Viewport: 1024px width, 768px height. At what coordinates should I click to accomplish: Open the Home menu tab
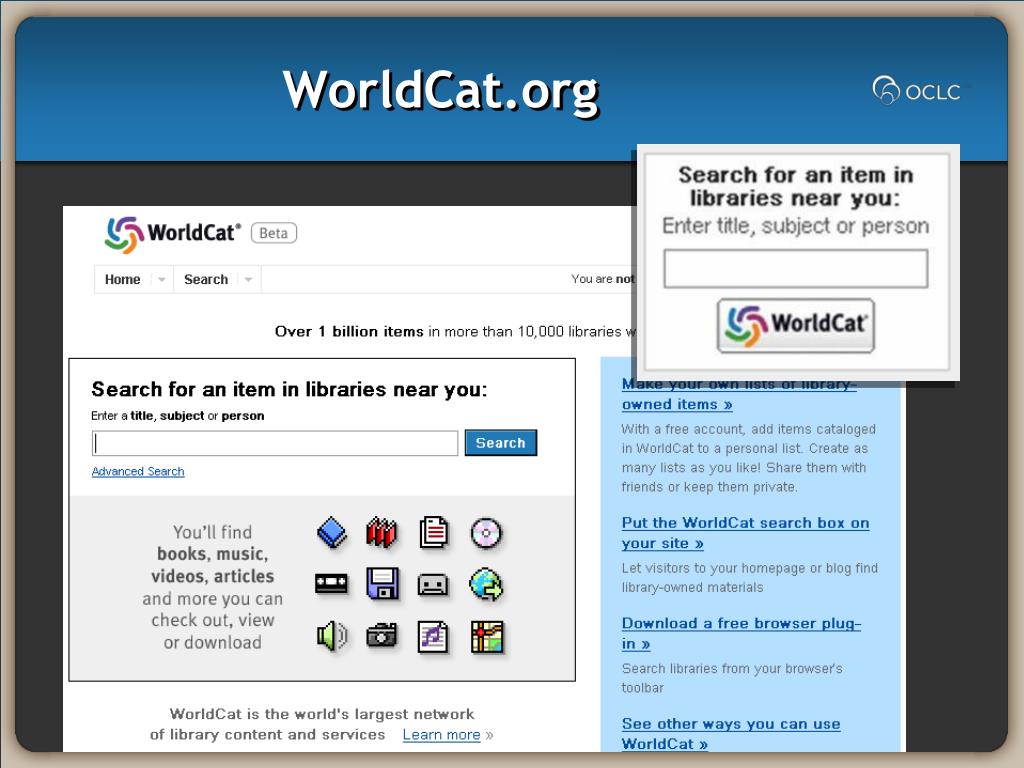123,280
